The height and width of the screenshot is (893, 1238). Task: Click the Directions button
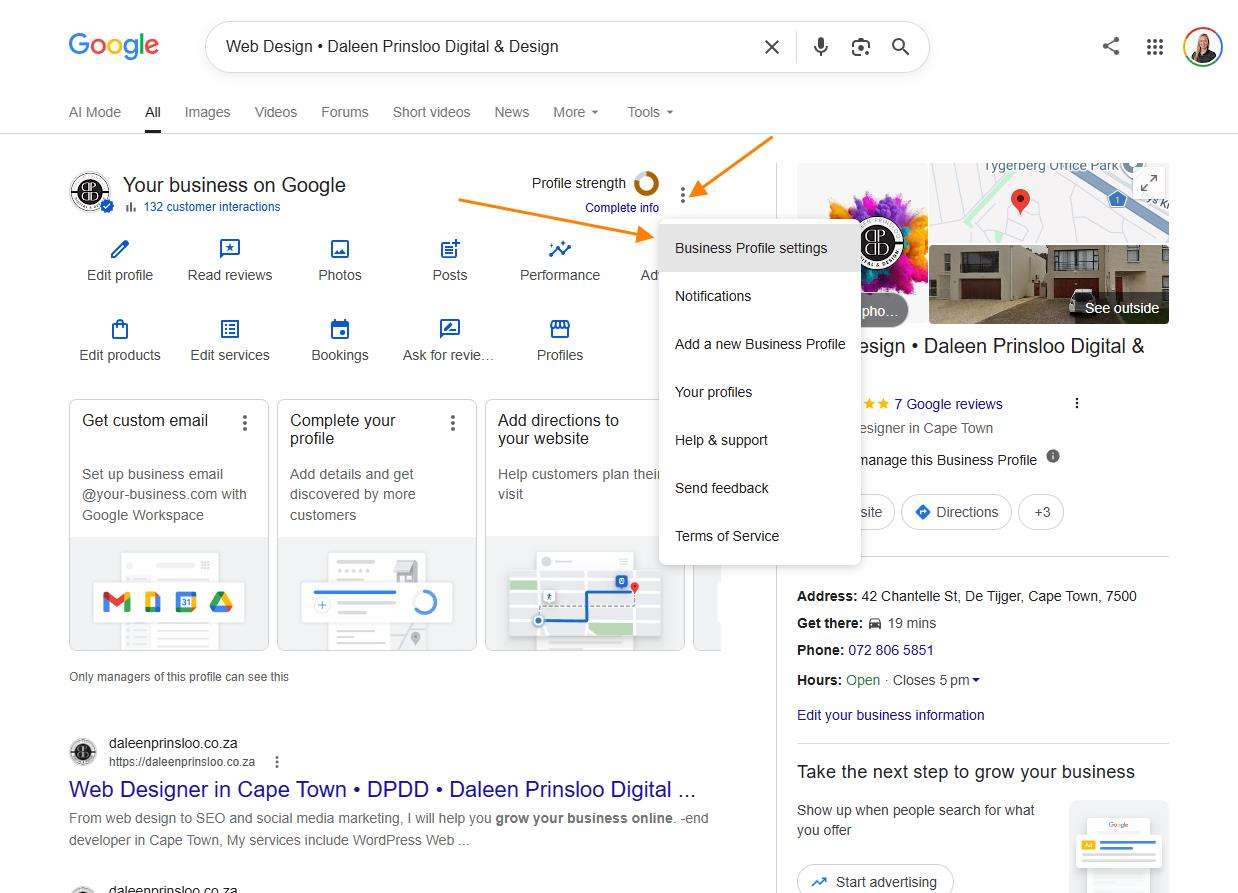(956, 512)
